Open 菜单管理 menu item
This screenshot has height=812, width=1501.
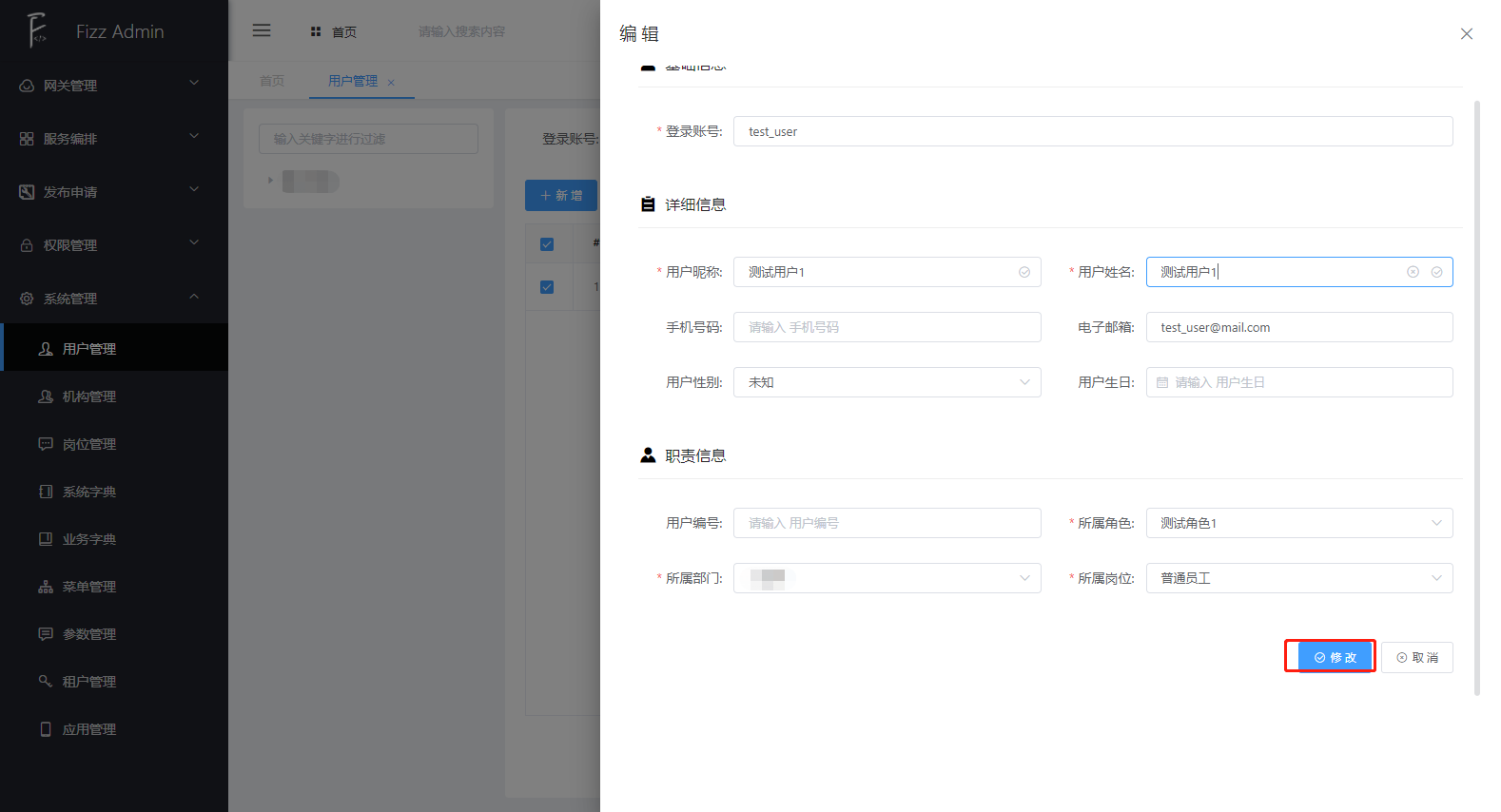pyautogui.click(x=114, y=587)
